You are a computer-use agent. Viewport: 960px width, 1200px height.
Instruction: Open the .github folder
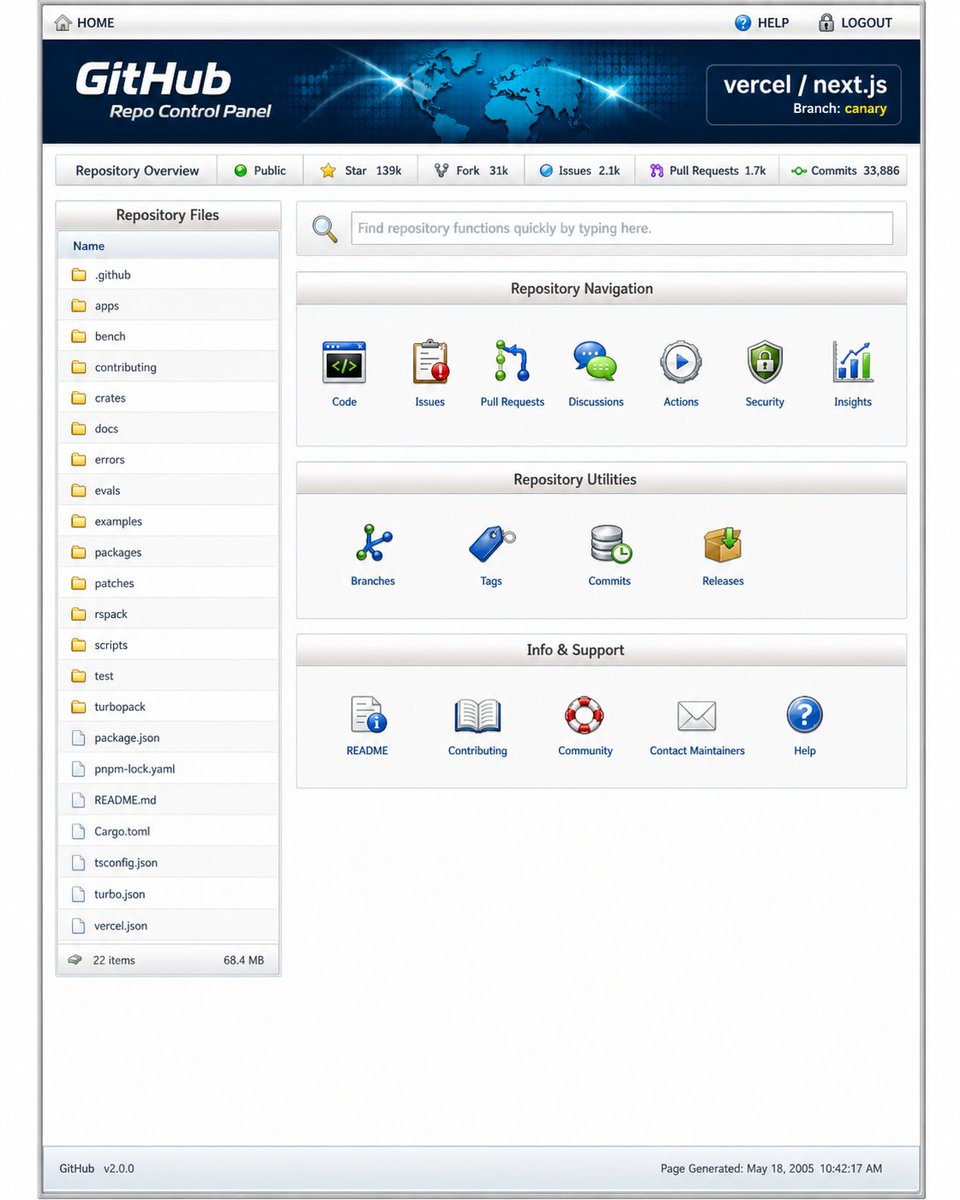click(168, 275)
